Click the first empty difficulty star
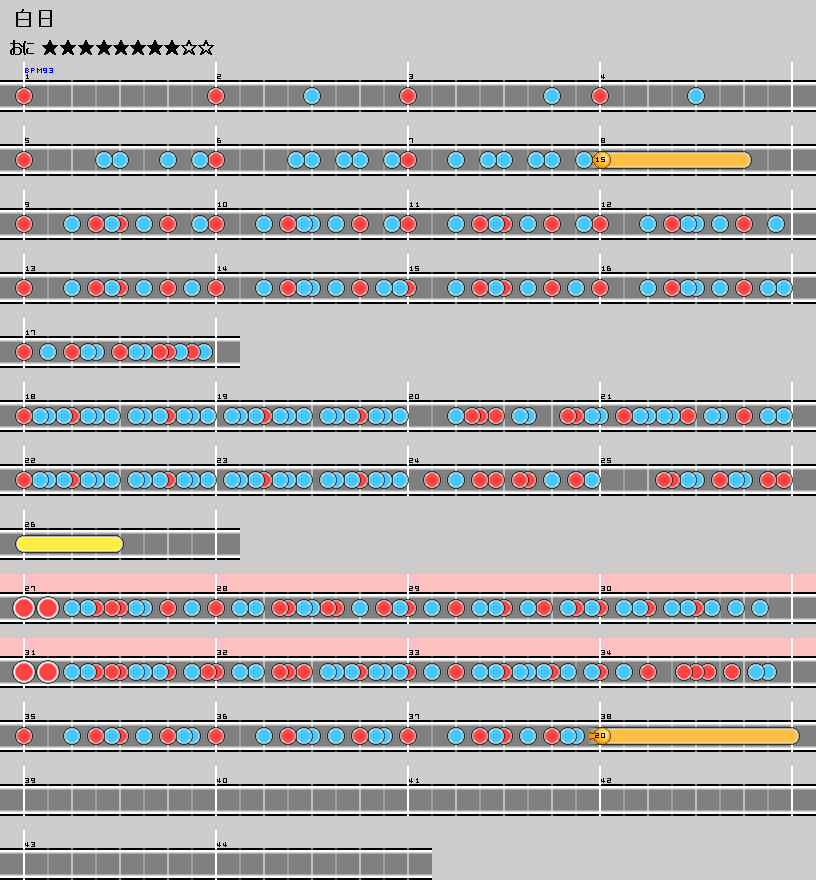816x880 pixels. coord(189,48)
